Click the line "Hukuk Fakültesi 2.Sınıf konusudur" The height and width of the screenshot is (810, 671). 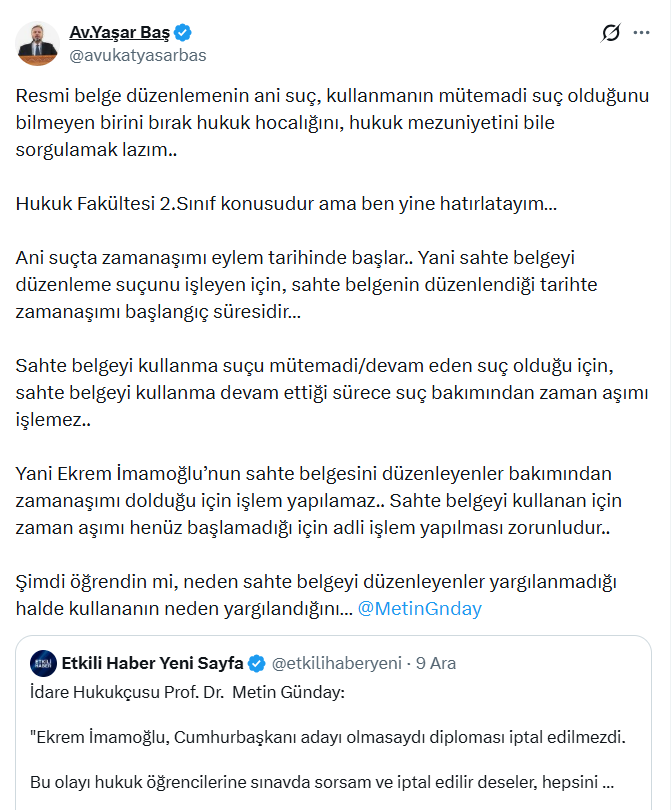[x=286, y=204]
